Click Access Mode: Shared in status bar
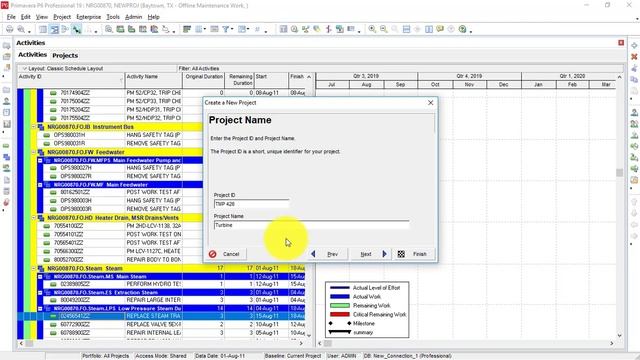640x360 pixels. point(161,356)
